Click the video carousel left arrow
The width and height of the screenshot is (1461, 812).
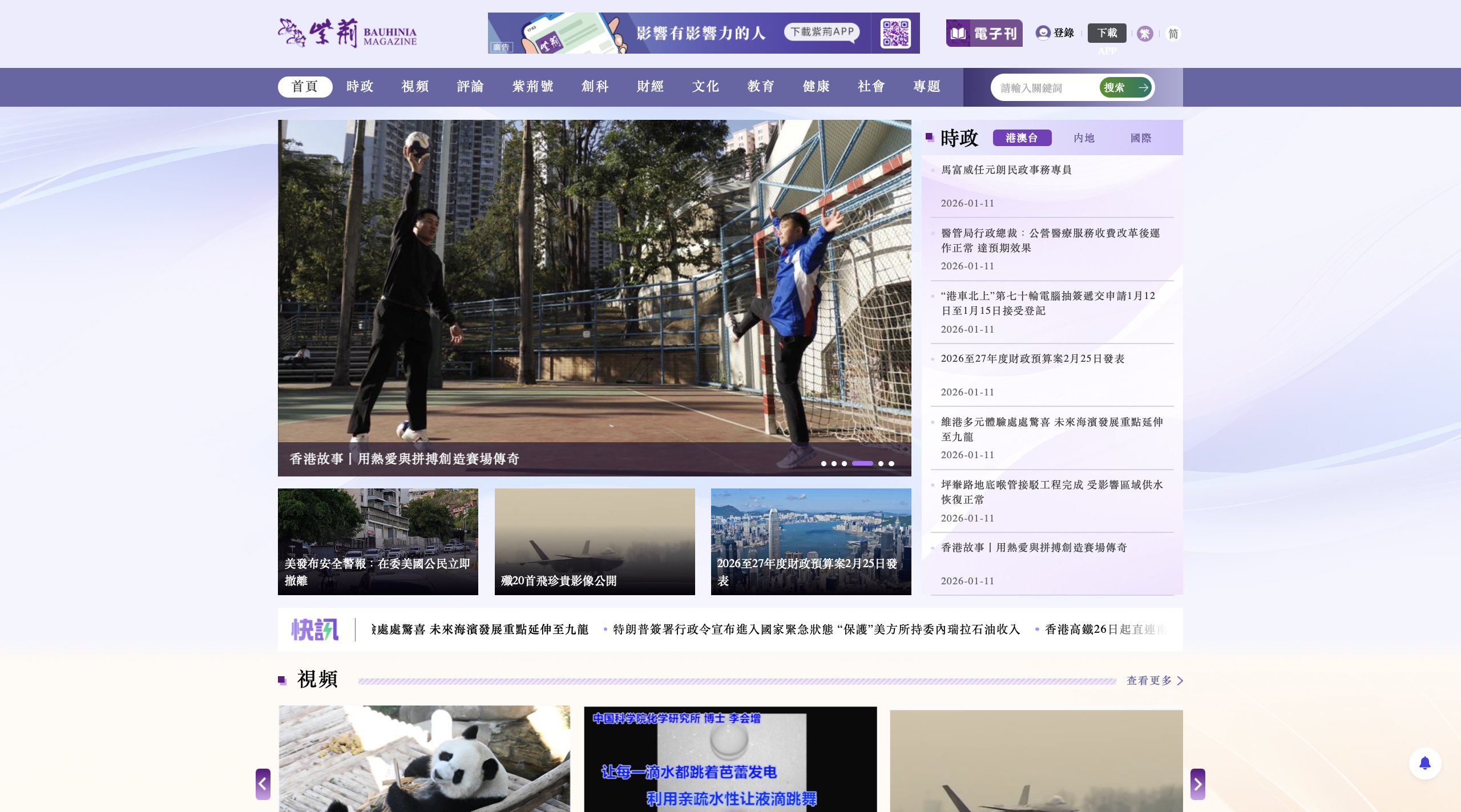pyautogui.click(x=263, y=784)
